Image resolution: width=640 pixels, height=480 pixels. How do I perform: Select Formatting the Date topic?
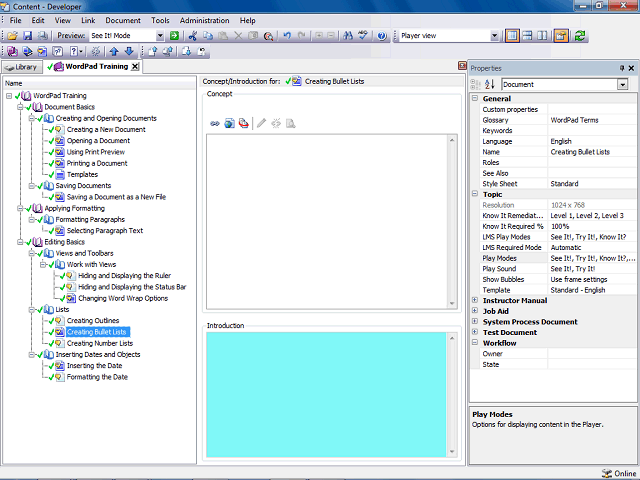click(x=97, y=377)
